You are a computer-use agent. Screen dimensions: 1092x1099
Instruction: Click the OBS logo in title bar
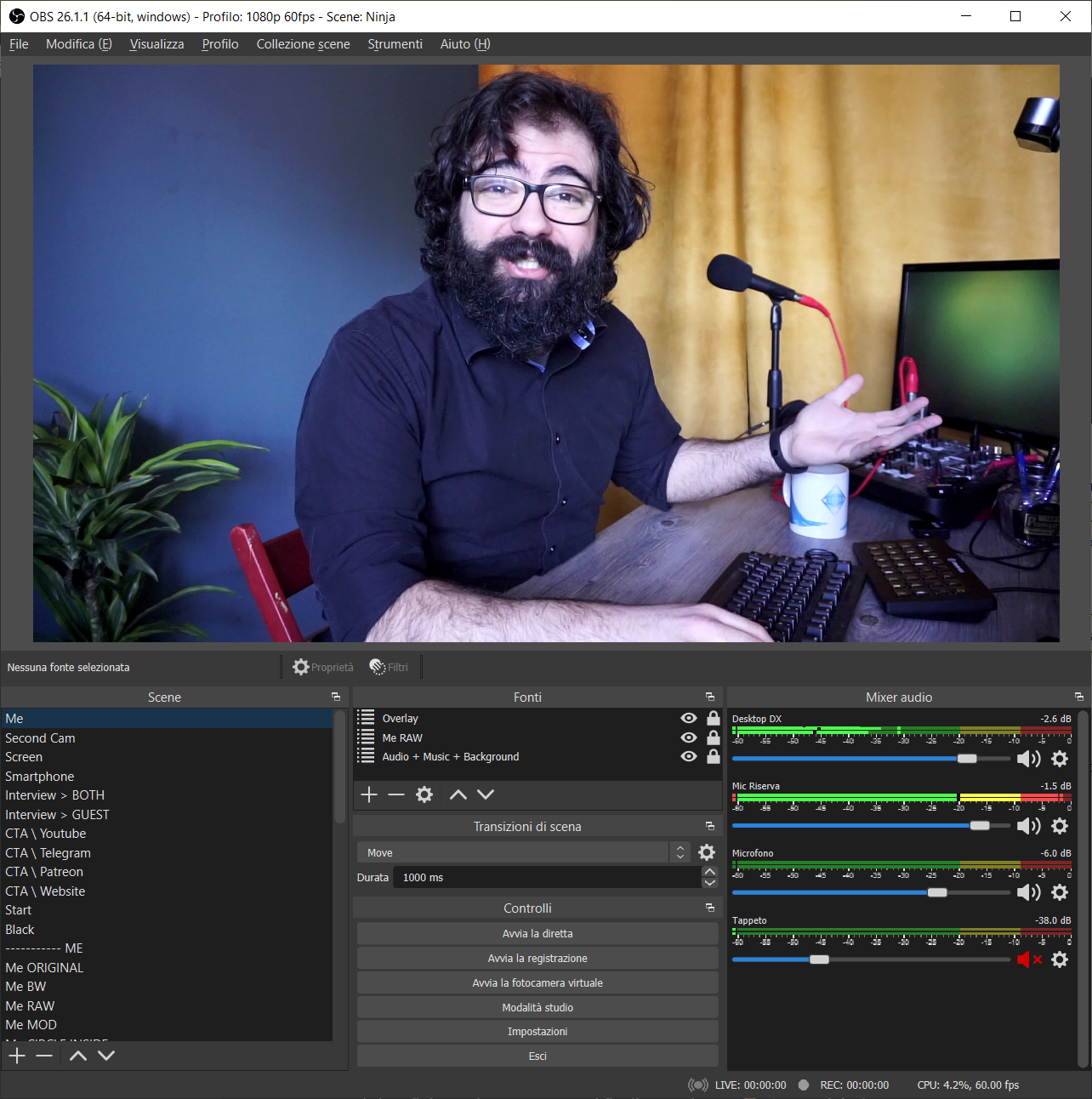16,16
